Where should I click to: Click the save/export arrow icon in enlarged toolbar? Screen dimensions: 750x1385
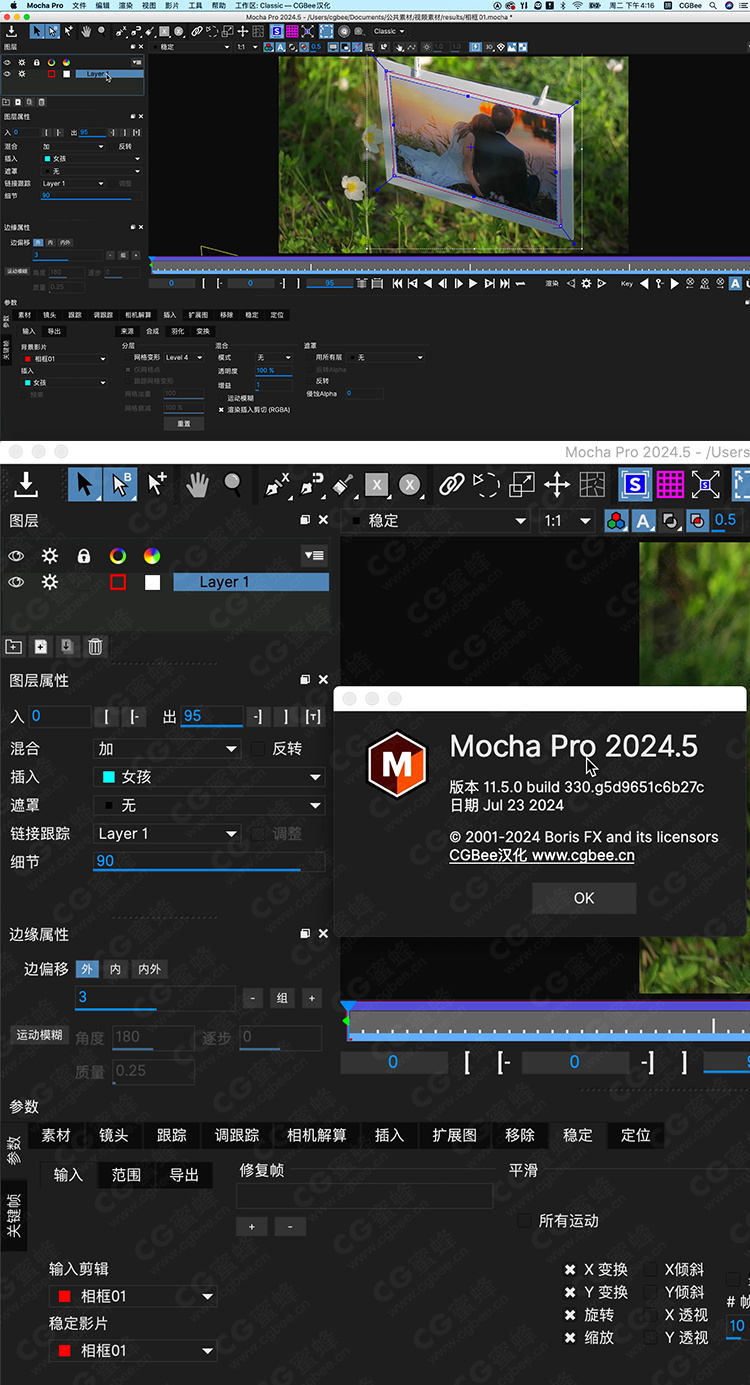(26, 485)
